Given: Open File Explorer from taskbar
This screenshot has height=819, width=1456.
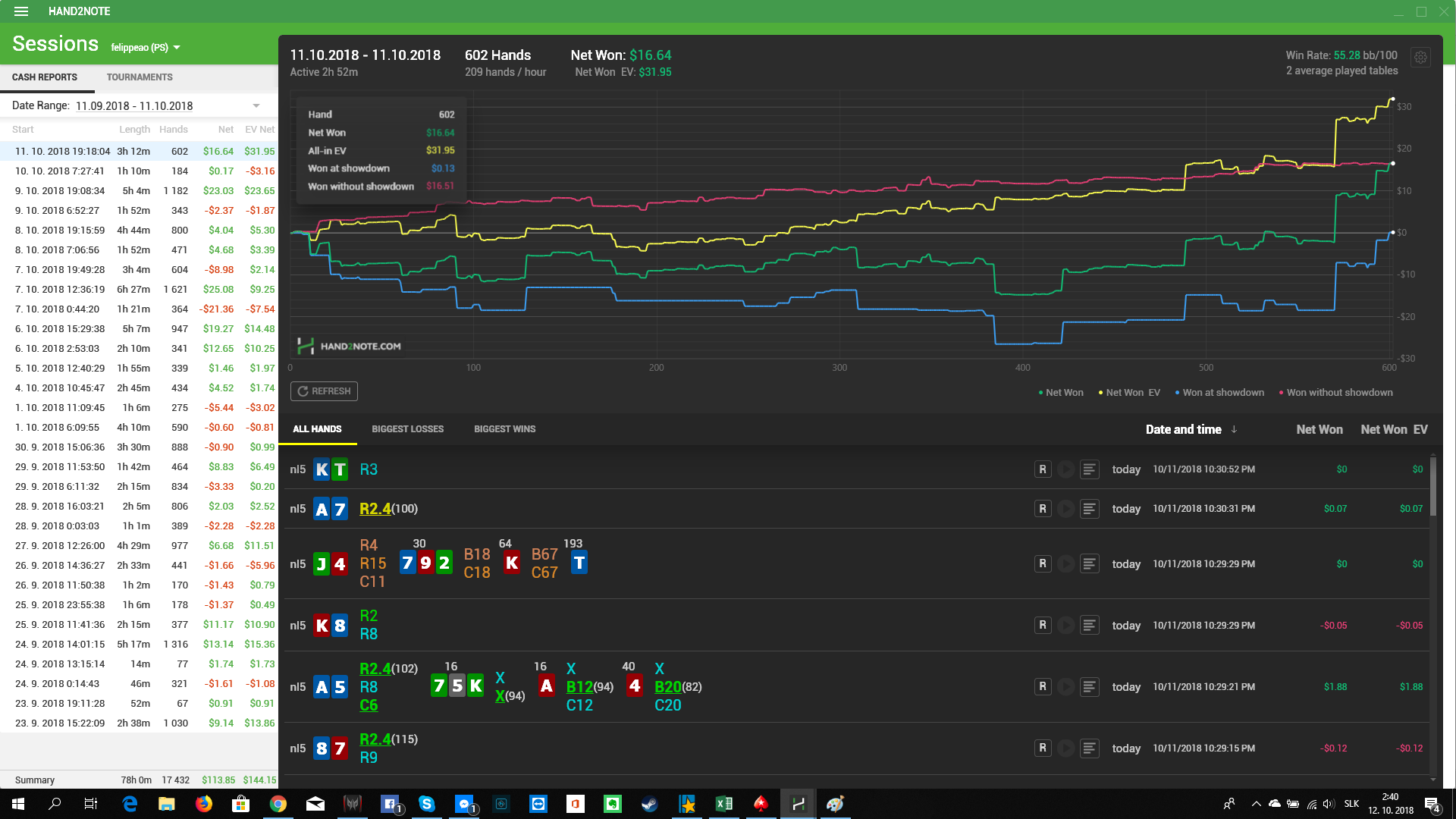Looking at the screenshot, I should pos(167,804).
